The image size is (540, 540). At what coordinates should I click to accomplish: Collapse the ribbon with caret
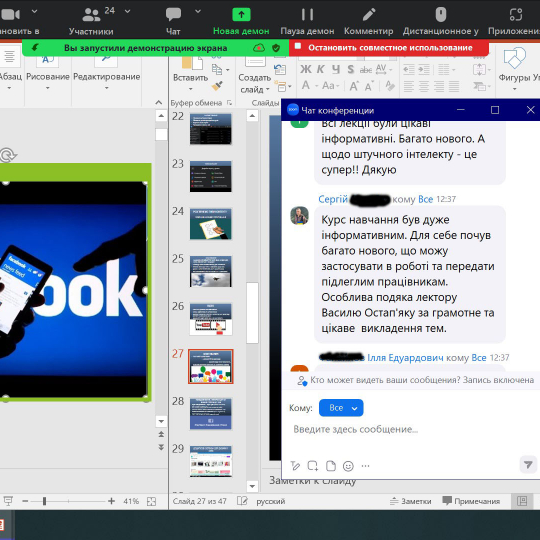click(158, 102)
